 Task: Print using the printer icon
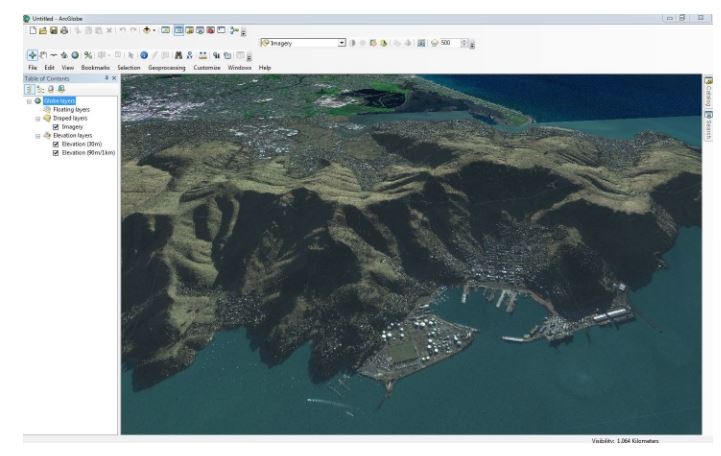(x=64, y=30)
